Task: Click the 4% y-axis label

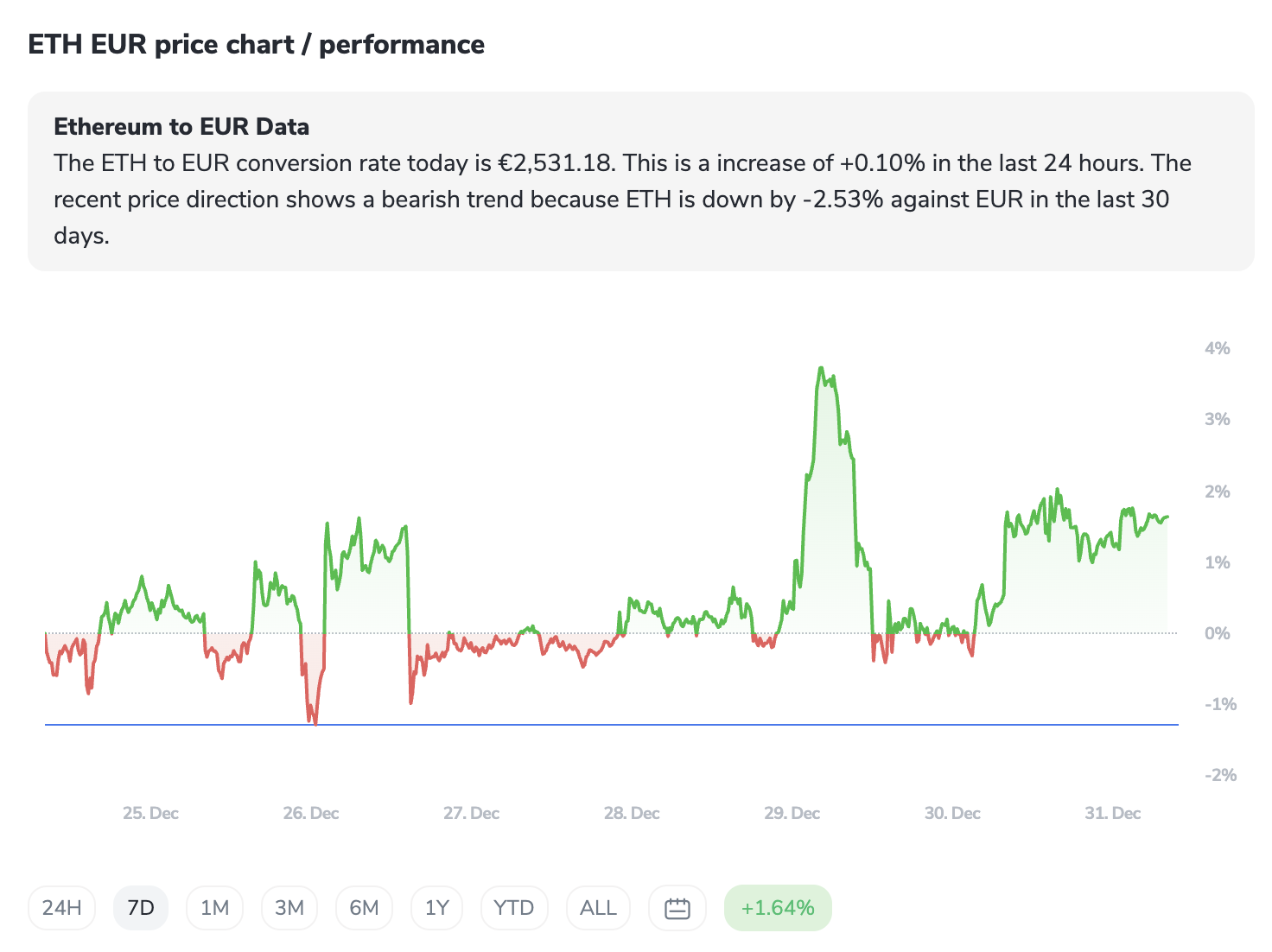Action: point(1217,348)
